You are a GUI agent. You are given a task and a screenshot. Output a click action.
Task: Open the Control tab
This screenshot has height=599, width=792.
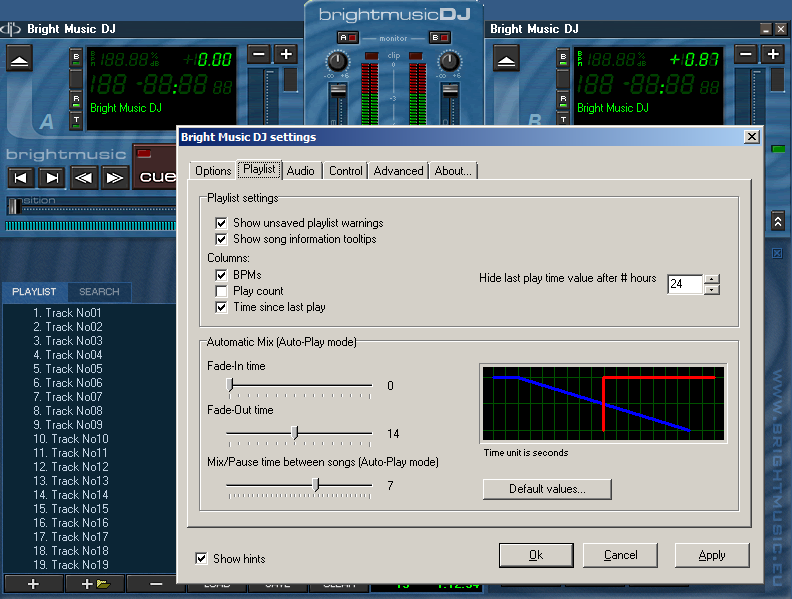(346, 171)
